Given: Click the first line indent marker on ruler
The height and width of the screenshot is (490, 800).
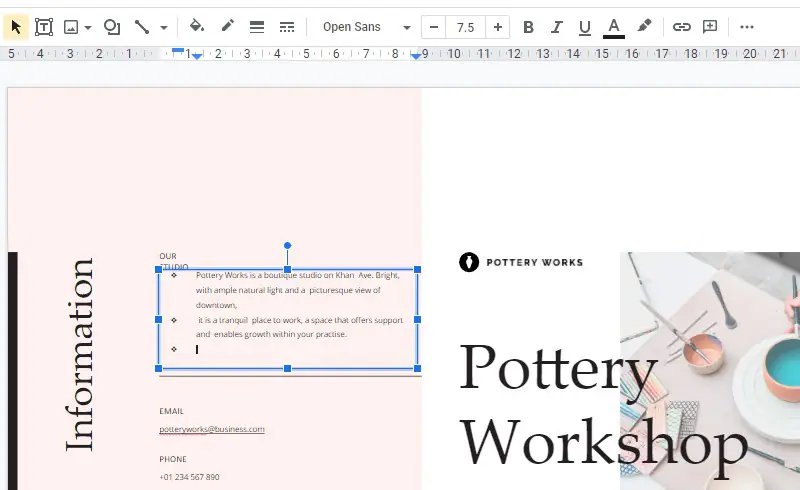Looking at the screenshot, I should pos(178,51).
